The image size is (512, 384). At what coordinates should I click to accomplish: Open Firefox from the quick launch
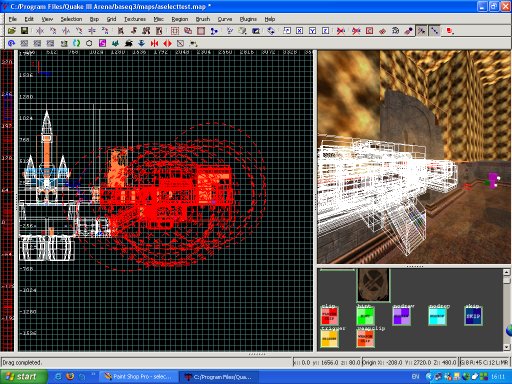[x=70, y=377]
